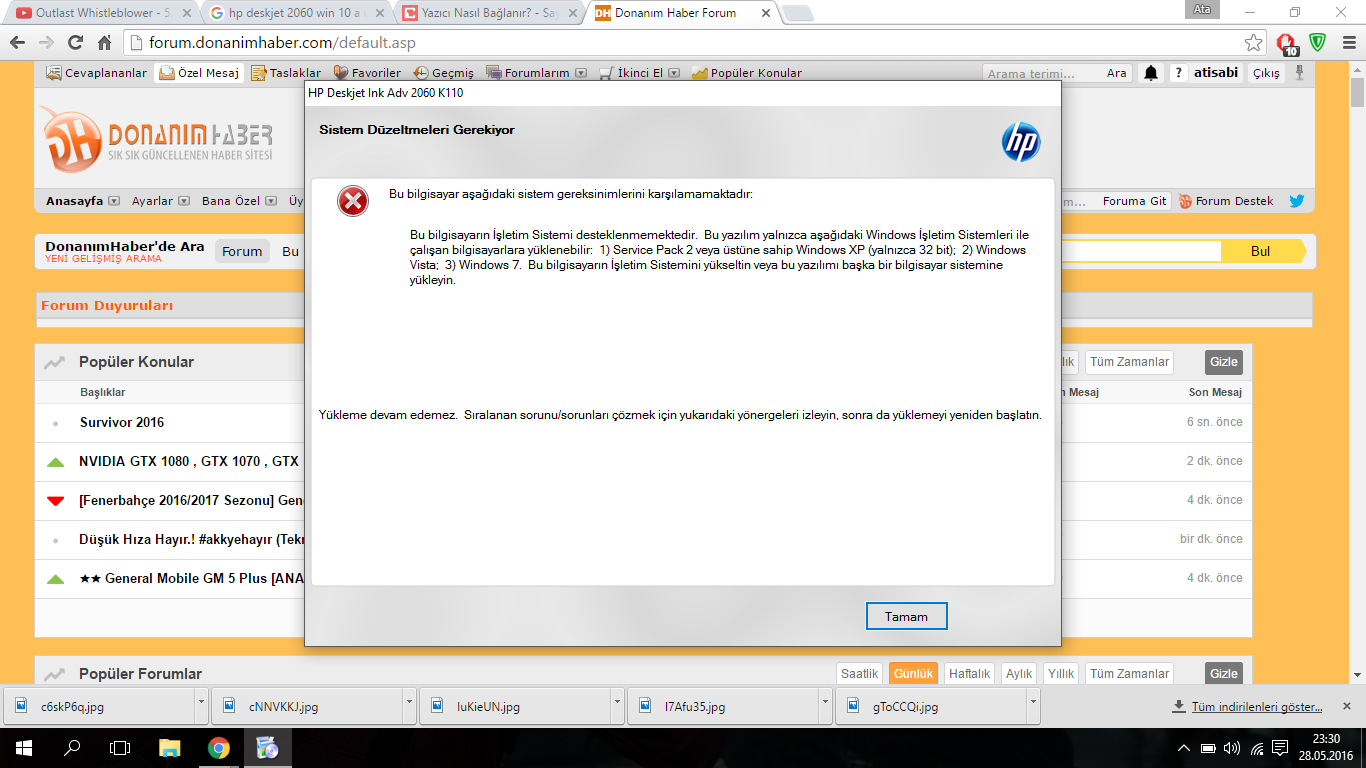Click the Ara search button

1116,73
